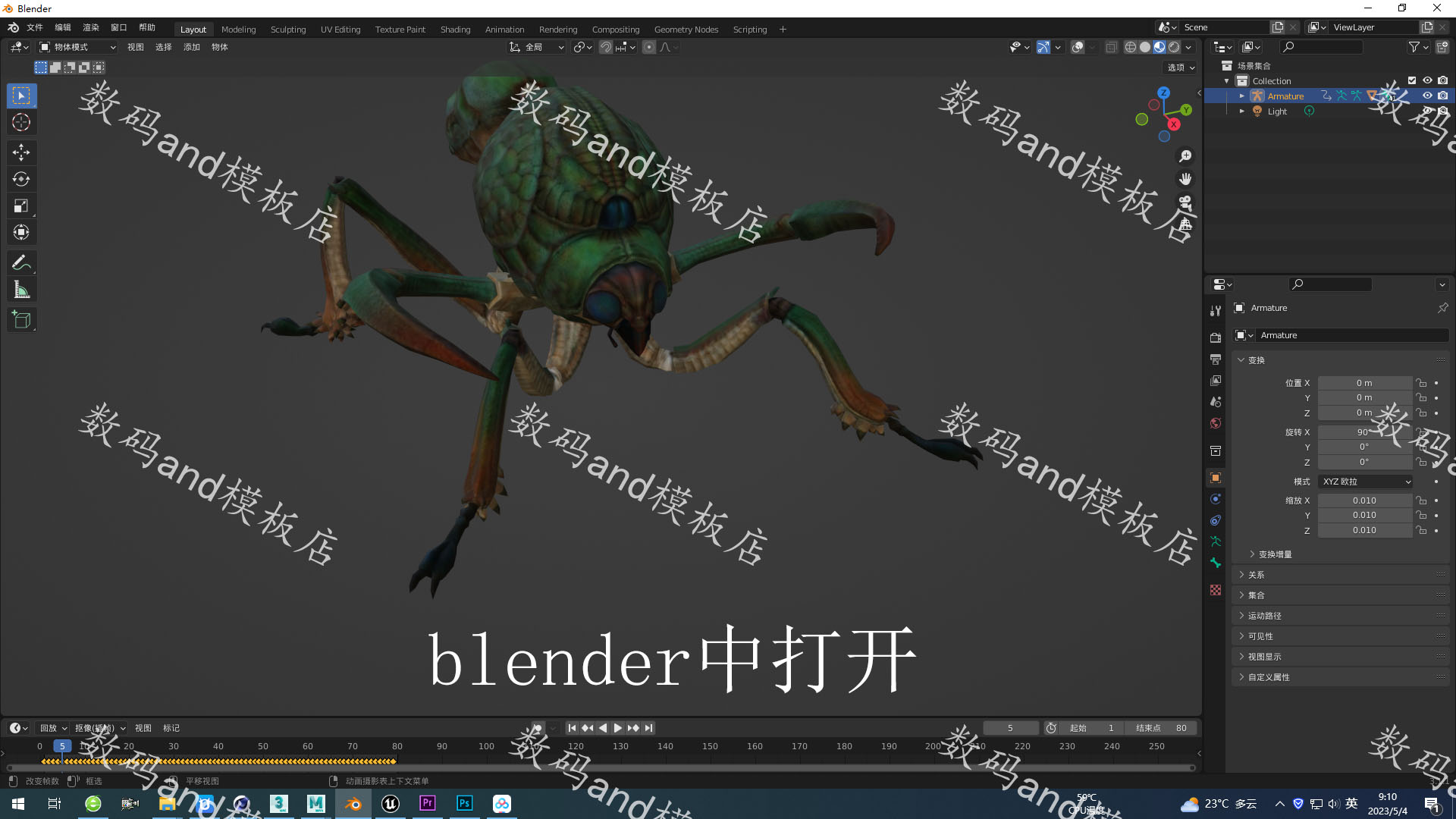Open the Render properties tab

1216,337
